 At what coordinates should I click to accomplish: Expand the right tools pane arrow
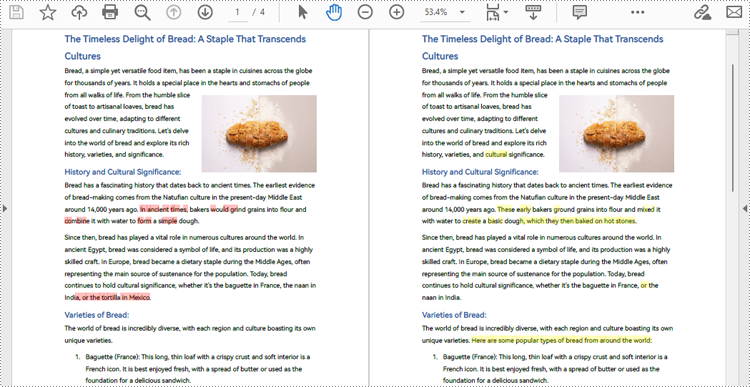pos(745,208)
